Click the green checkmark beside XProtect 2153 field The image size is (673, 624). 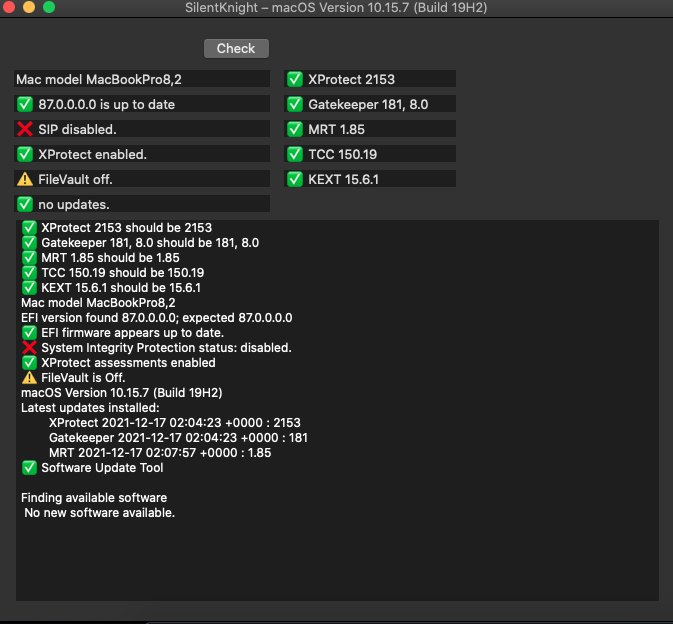[x=295, y=79]
